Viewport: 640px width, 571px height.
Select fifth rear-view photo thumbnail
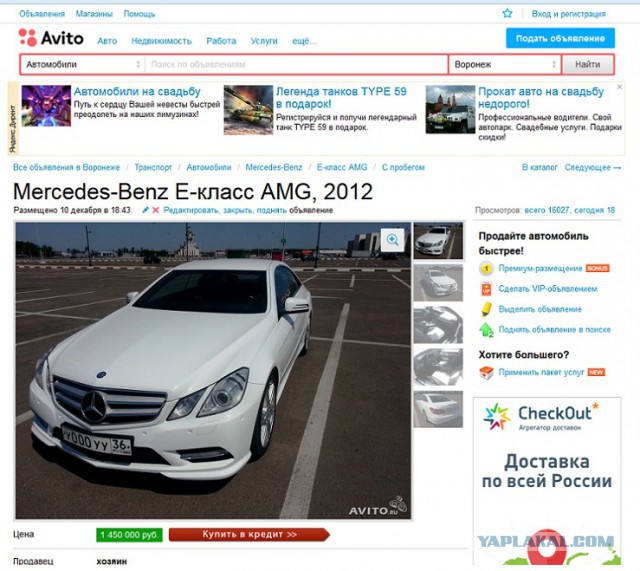[438, 409]
